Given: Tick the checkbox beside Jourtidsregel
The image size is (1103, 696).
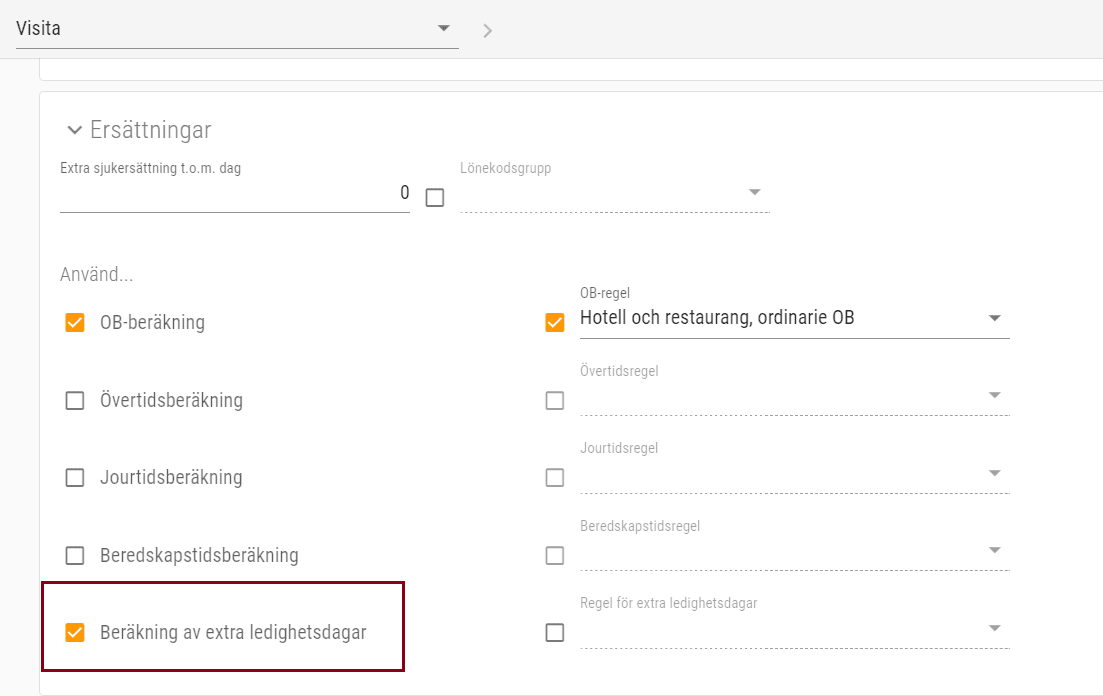Looking at the screenshot, I should (555, 477).
